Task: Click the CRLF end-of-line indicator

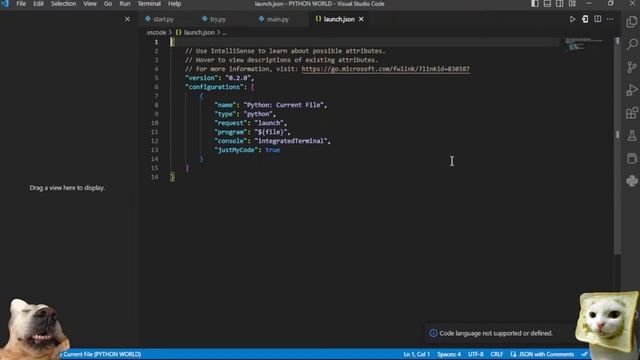Action: [x=497, y=354]
